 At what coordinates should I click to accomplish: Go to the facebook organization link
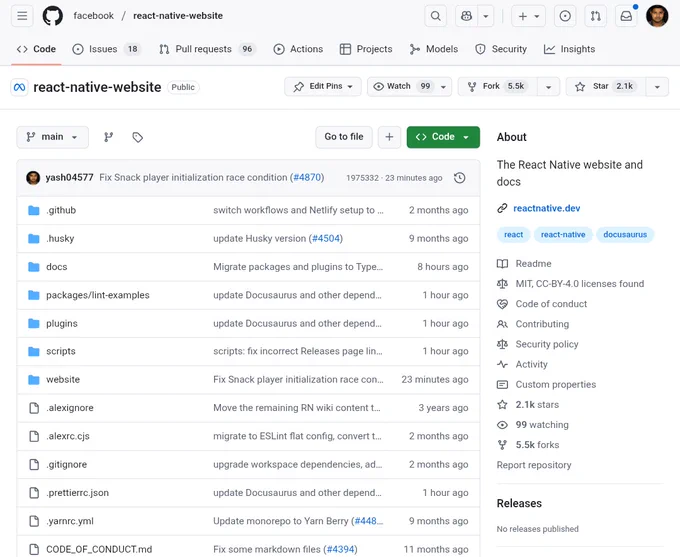93,16
